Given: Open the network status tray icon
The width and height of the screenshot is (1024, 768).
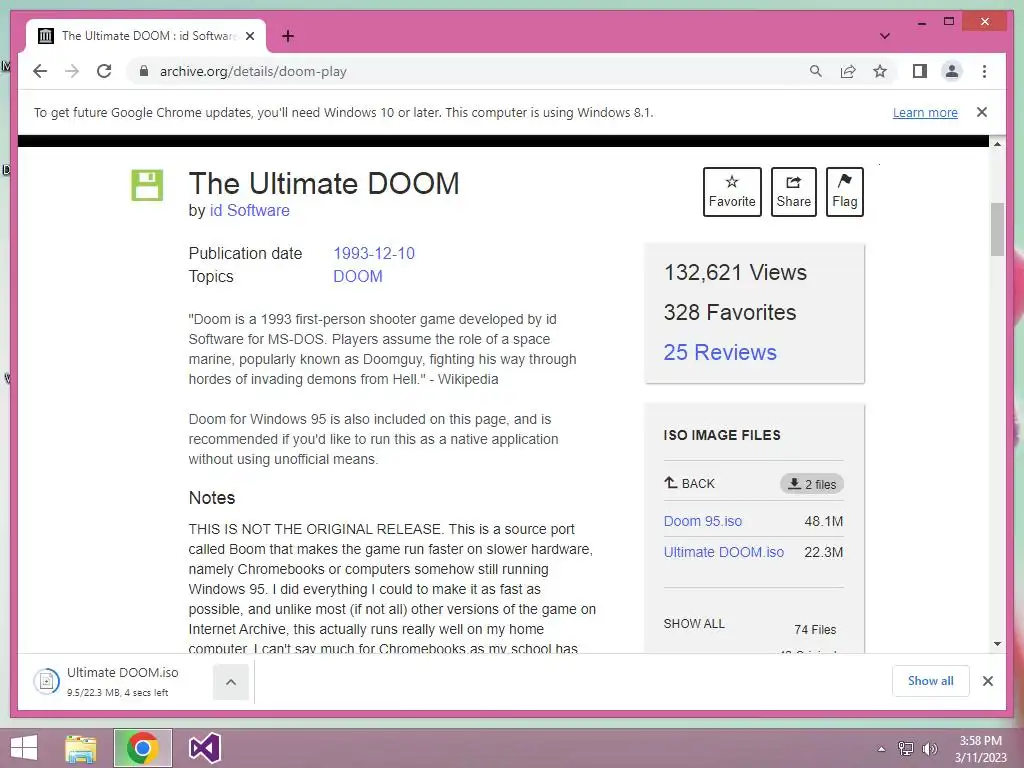Looking at the screenshot, I should (x=905, y=749).
